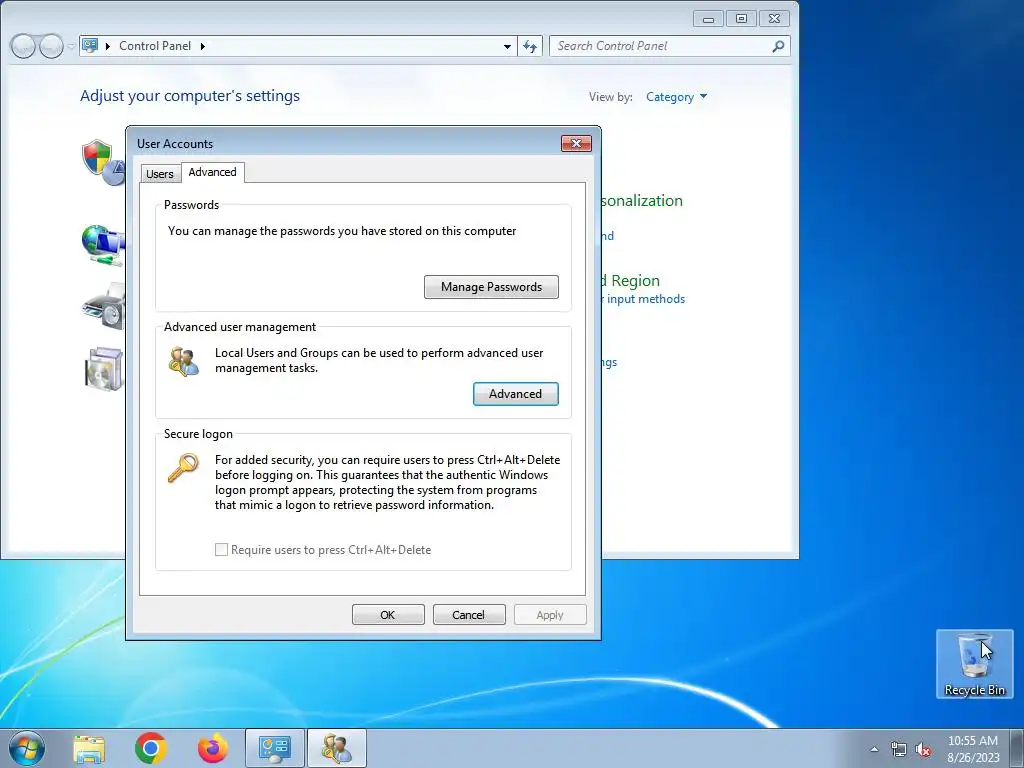Click Show desktop strip at taskbar end
This screenshot has width=1024, height=768.
click(1017, 748)
